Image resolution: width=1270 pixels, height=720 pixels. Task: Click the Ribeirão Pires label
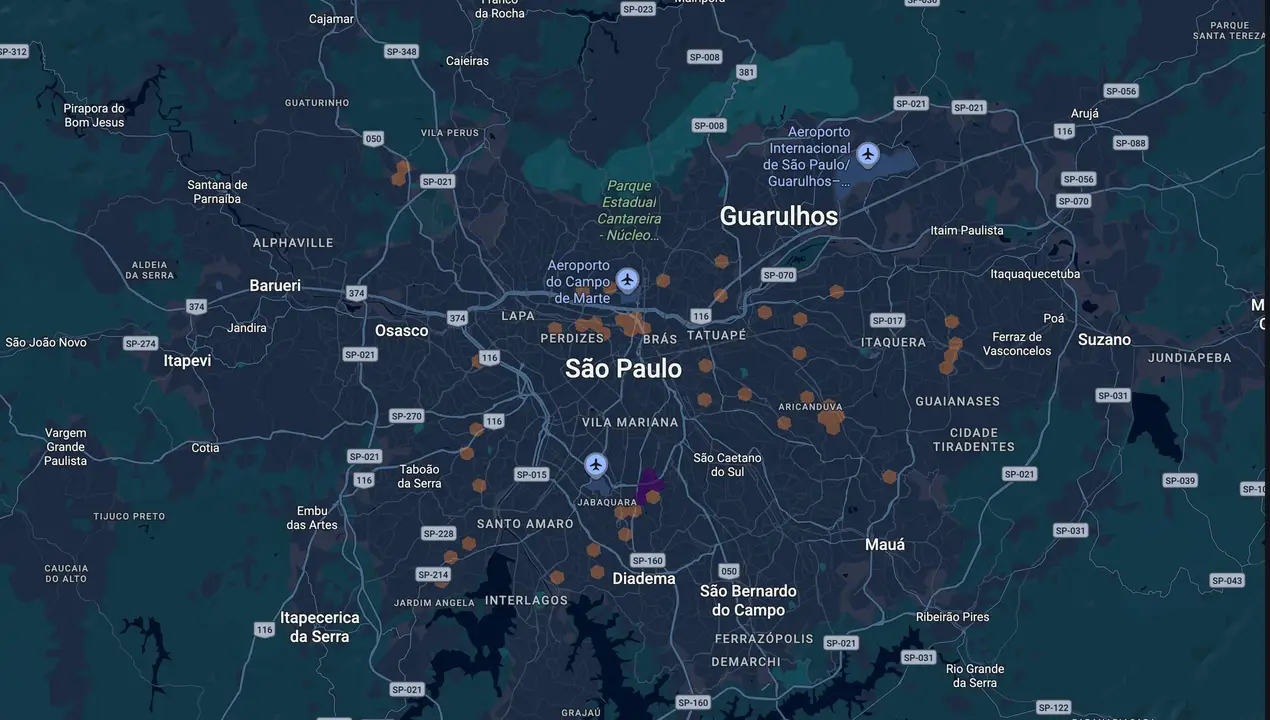pos(952,617)
